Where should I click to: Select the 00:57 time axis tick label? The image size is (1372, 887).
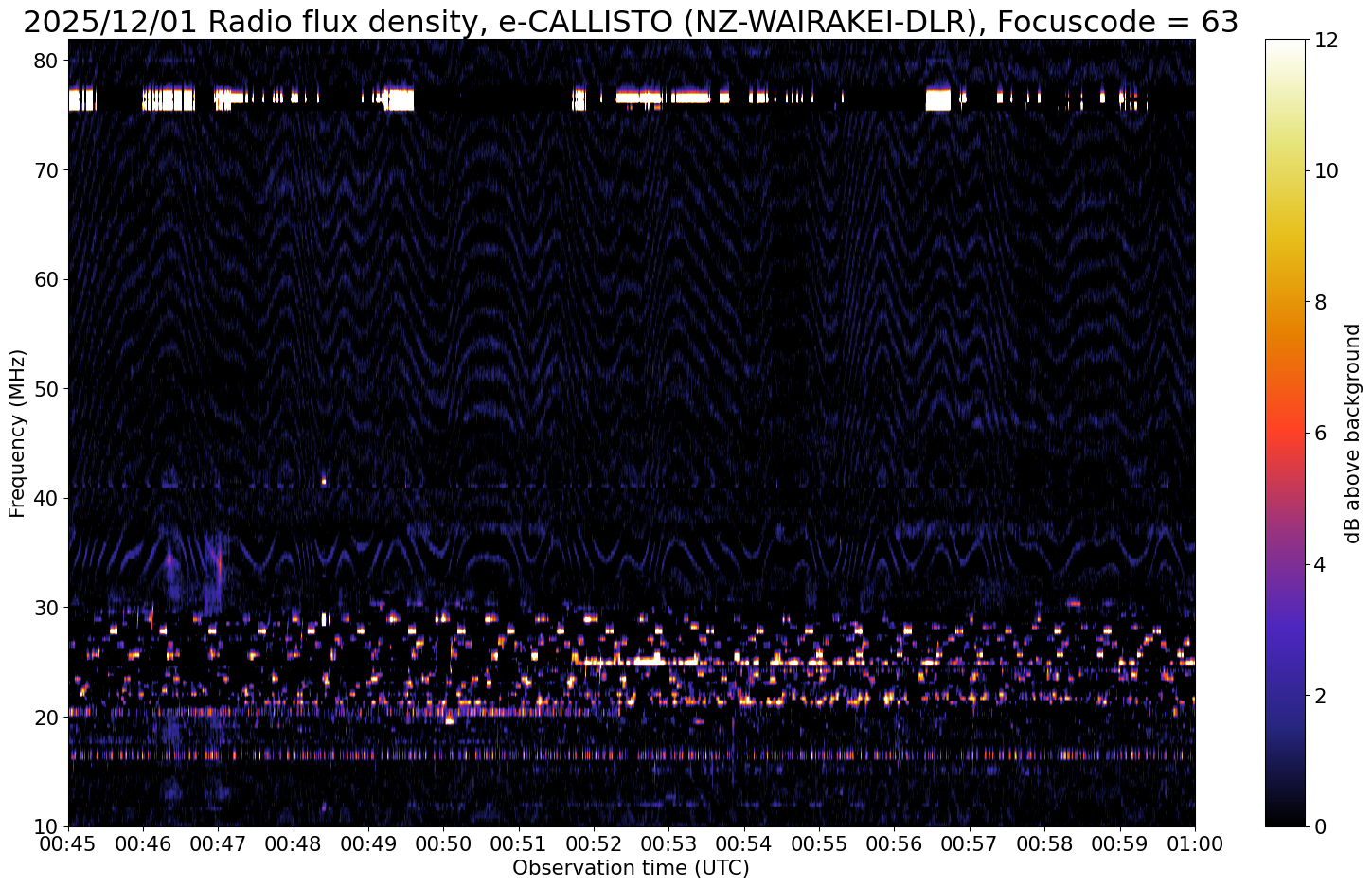click(969, 843)
